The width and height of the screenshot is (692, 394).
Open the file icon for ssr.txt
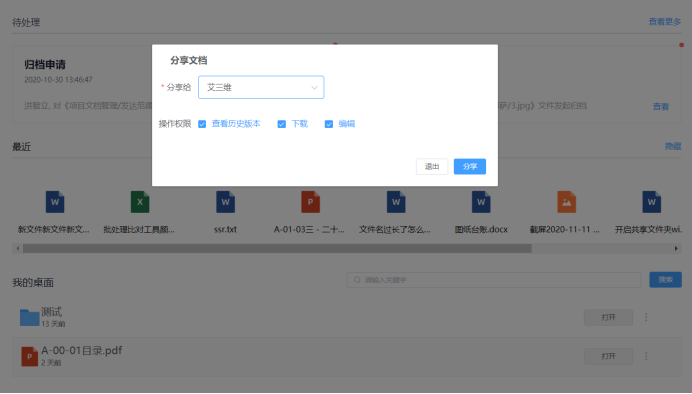coord(225,202)
